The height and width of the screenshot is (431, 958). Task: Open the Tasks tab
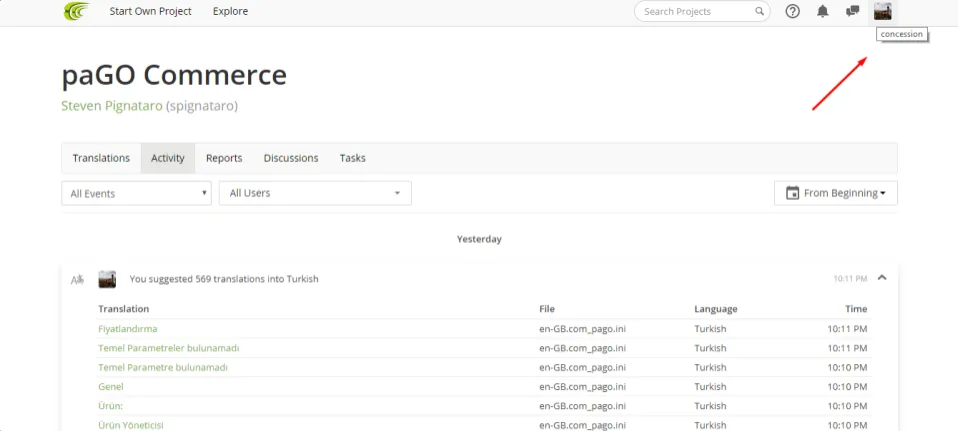pos(353,158)
